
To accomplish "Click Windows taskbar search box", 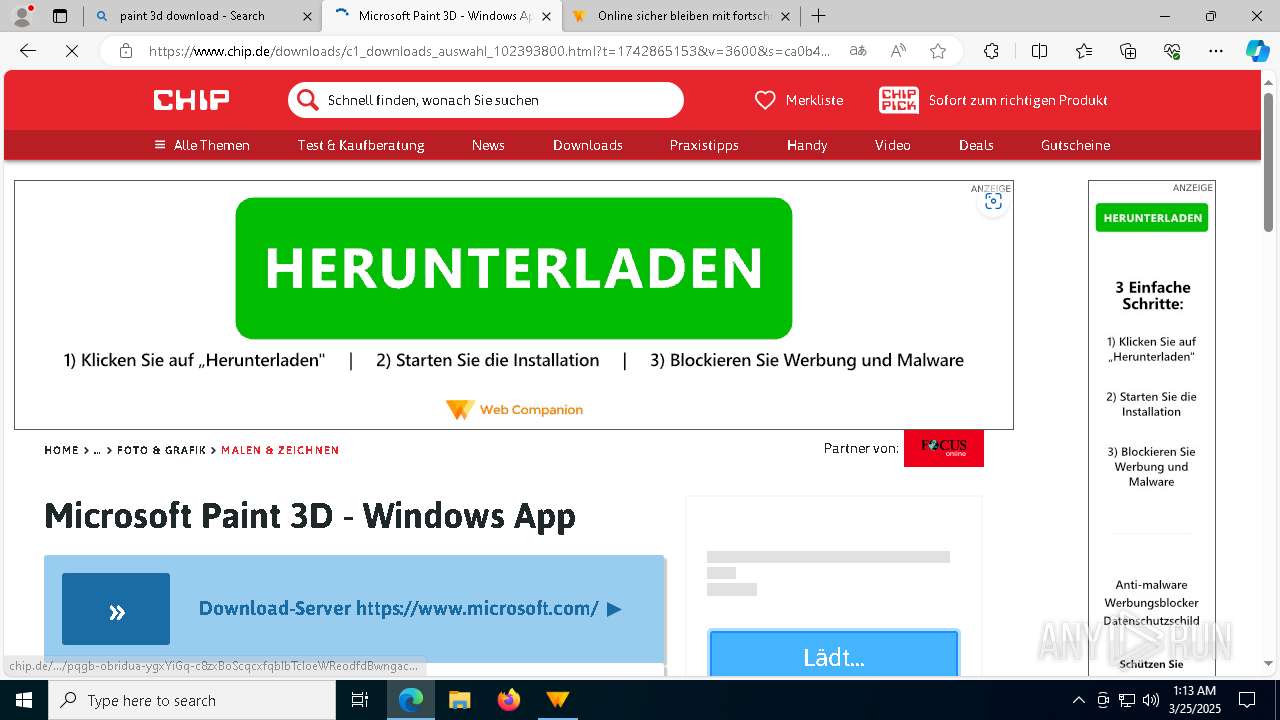I will 192,700.
